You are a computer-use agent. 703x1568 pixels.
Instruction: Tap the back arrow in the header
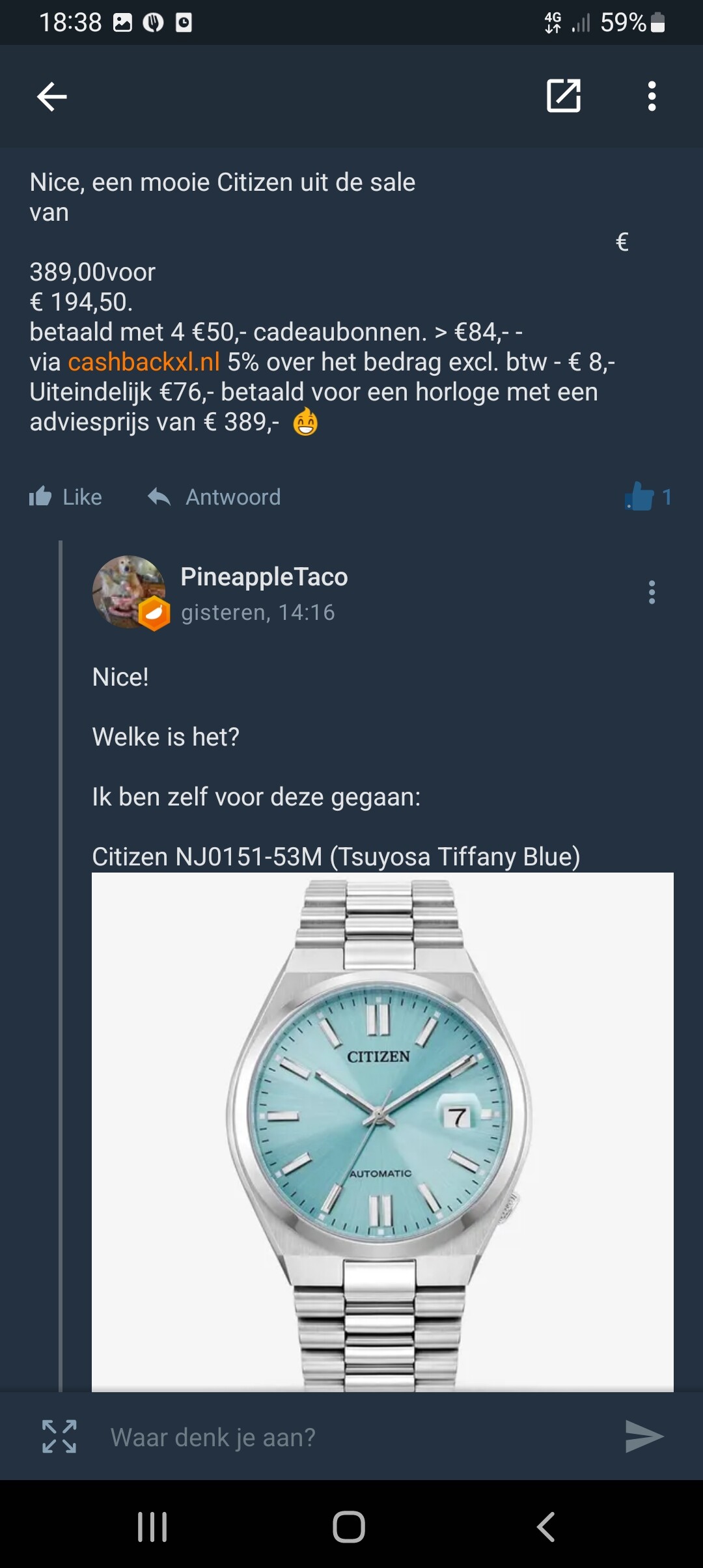(x=52, y=97)
